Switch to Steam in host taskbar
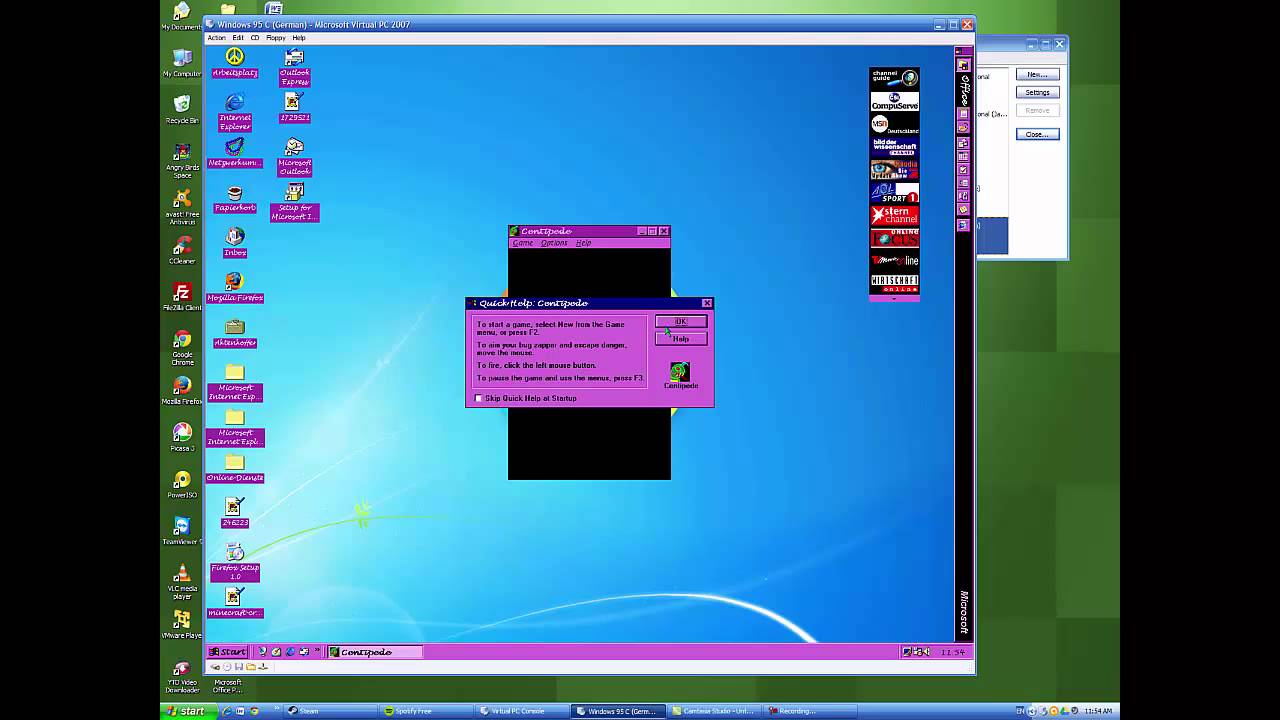 [x=330, y=711]
